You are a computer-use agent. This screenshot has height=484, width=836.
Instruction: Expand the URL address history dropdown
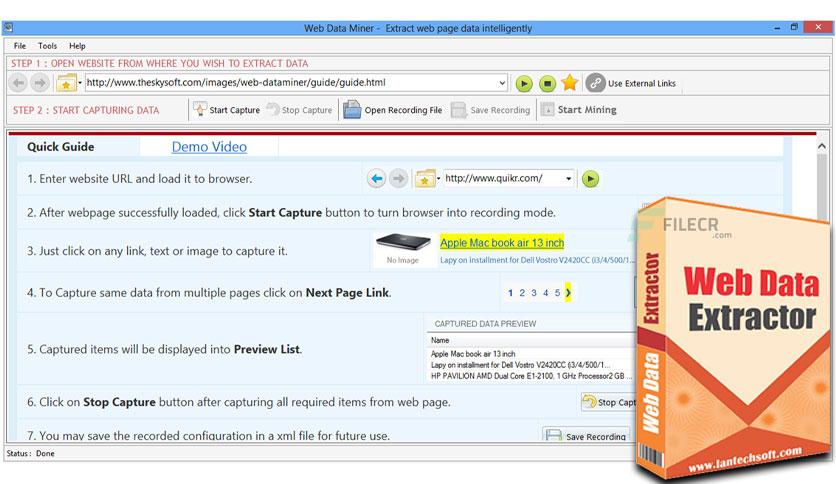point(502,83)
